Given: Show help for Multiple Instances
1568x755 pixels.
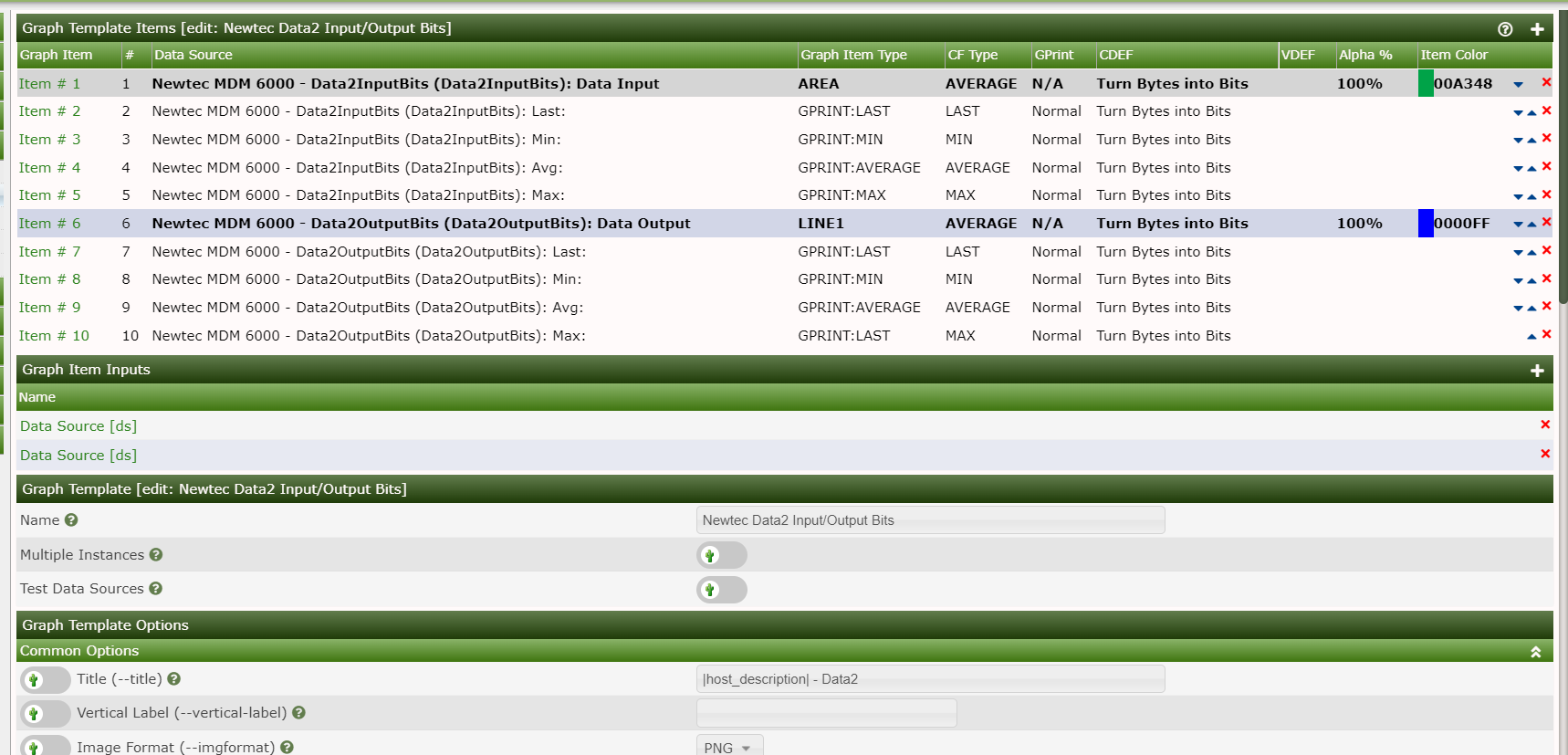Looking at the screenshot, I should click(156, 554).
